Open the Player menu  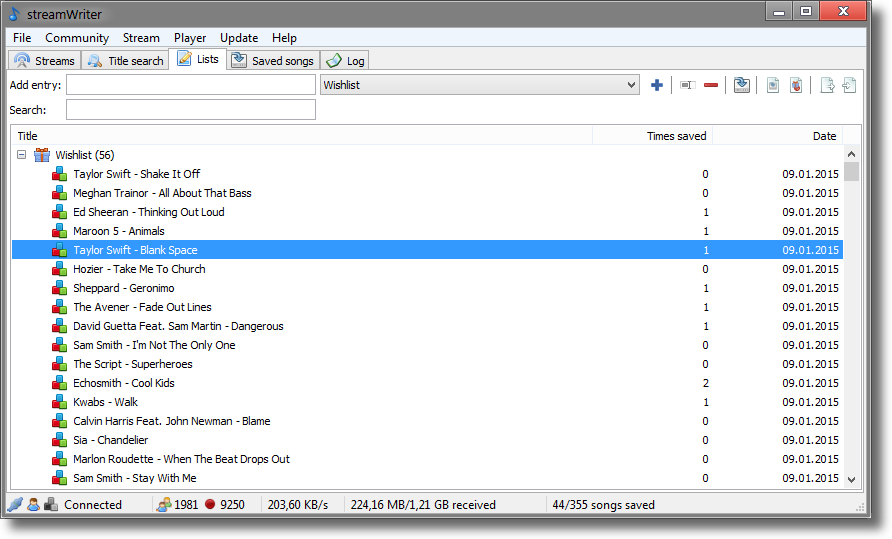coord(190,38)
